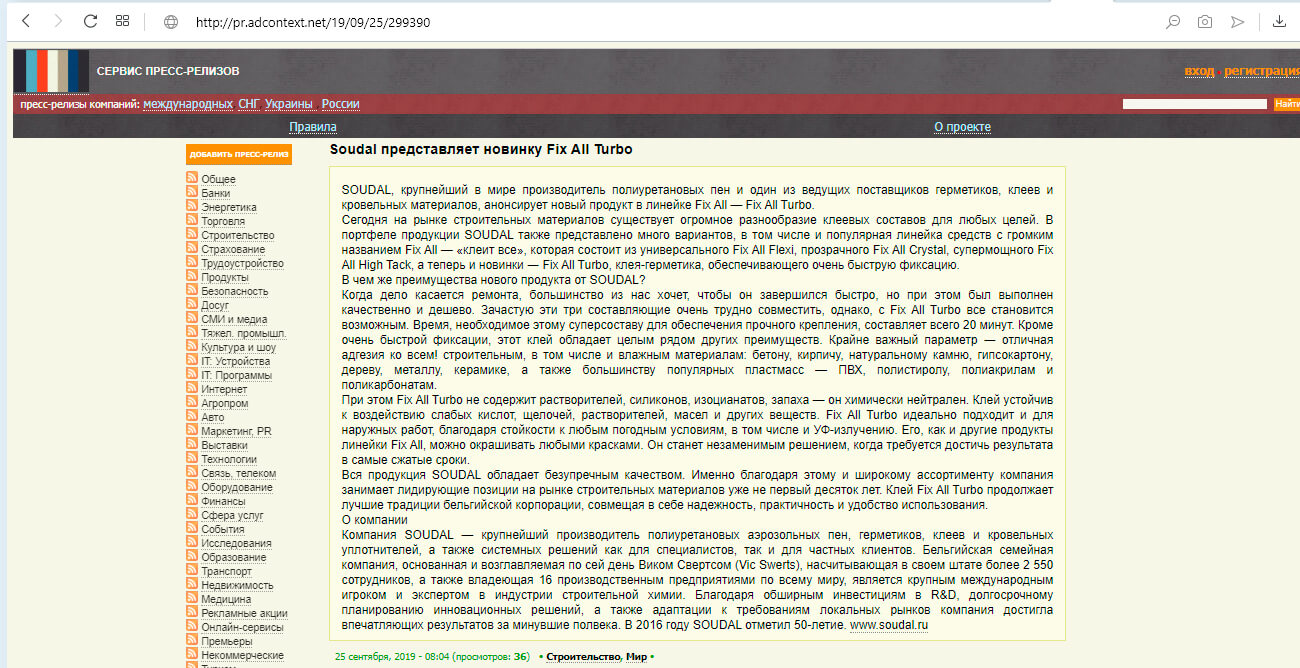Click the site search input field

click(1194, 104)
